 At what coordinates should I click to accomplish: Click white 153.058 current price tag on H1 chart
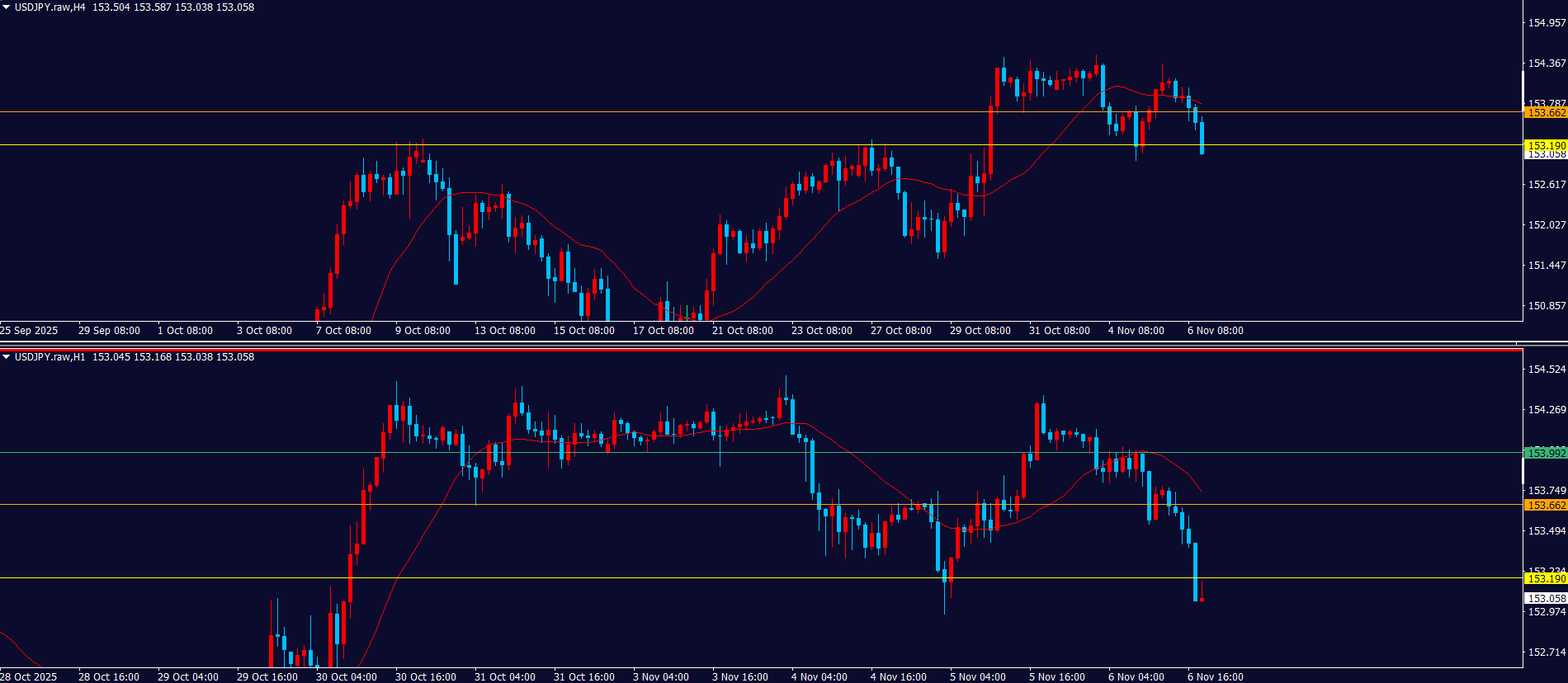tap(1545, 599)
